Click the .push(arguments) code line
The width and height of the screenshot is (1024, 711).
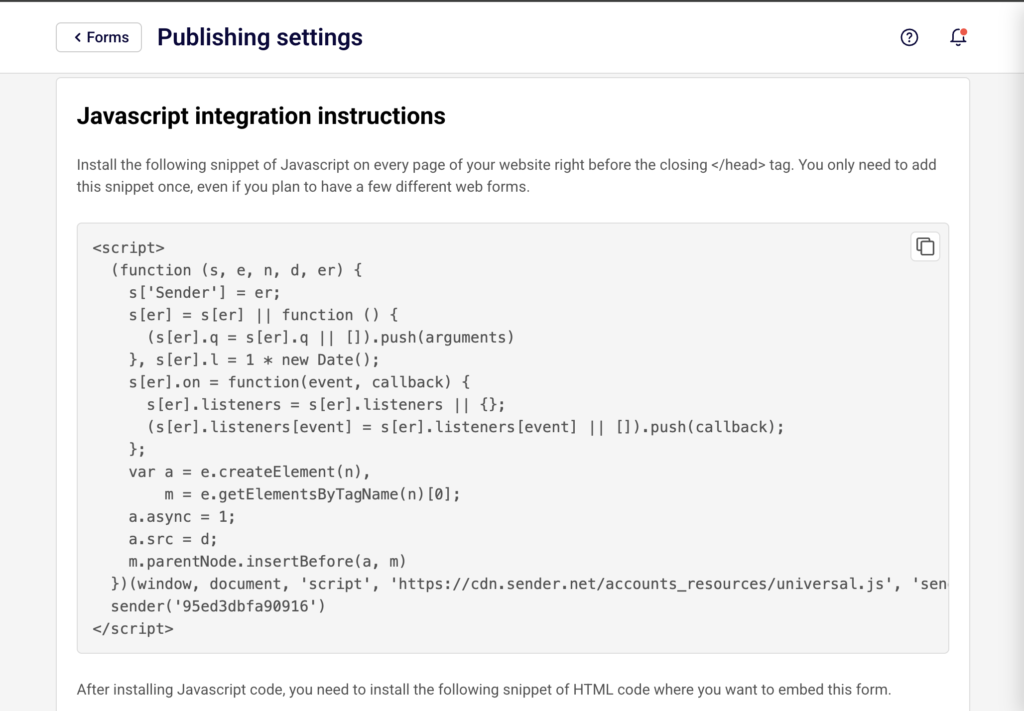(331, 338)
